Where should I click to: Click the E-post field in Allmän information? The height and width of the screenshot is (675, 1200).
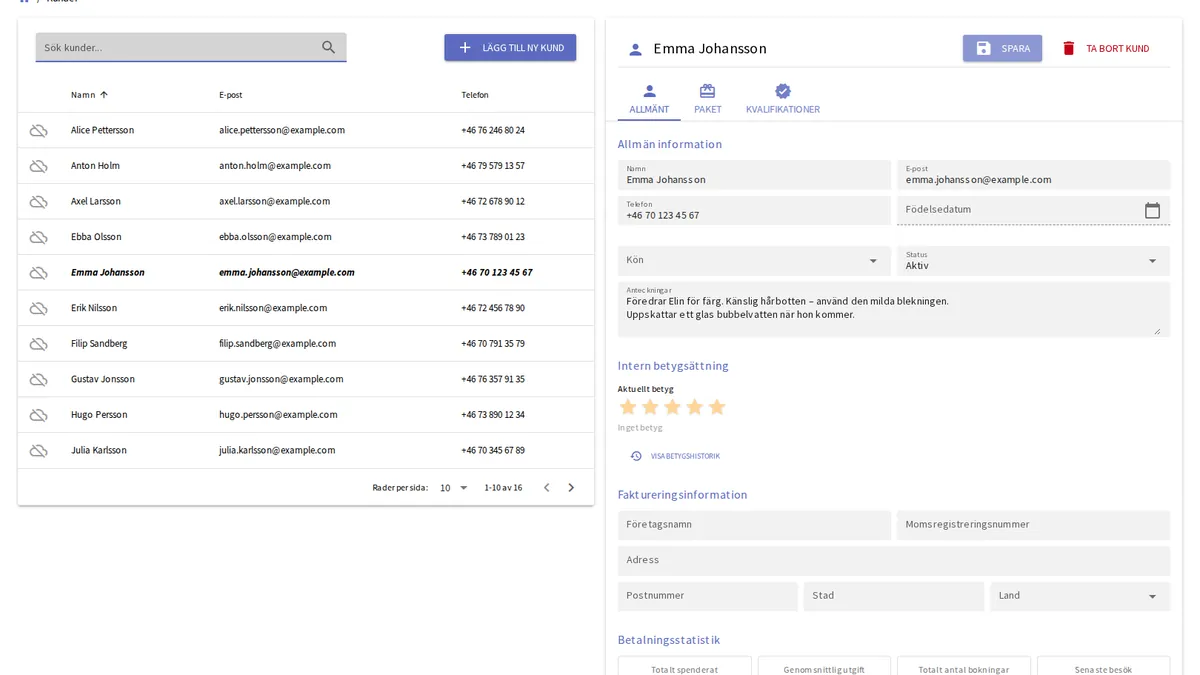[x=1033, y=175]
